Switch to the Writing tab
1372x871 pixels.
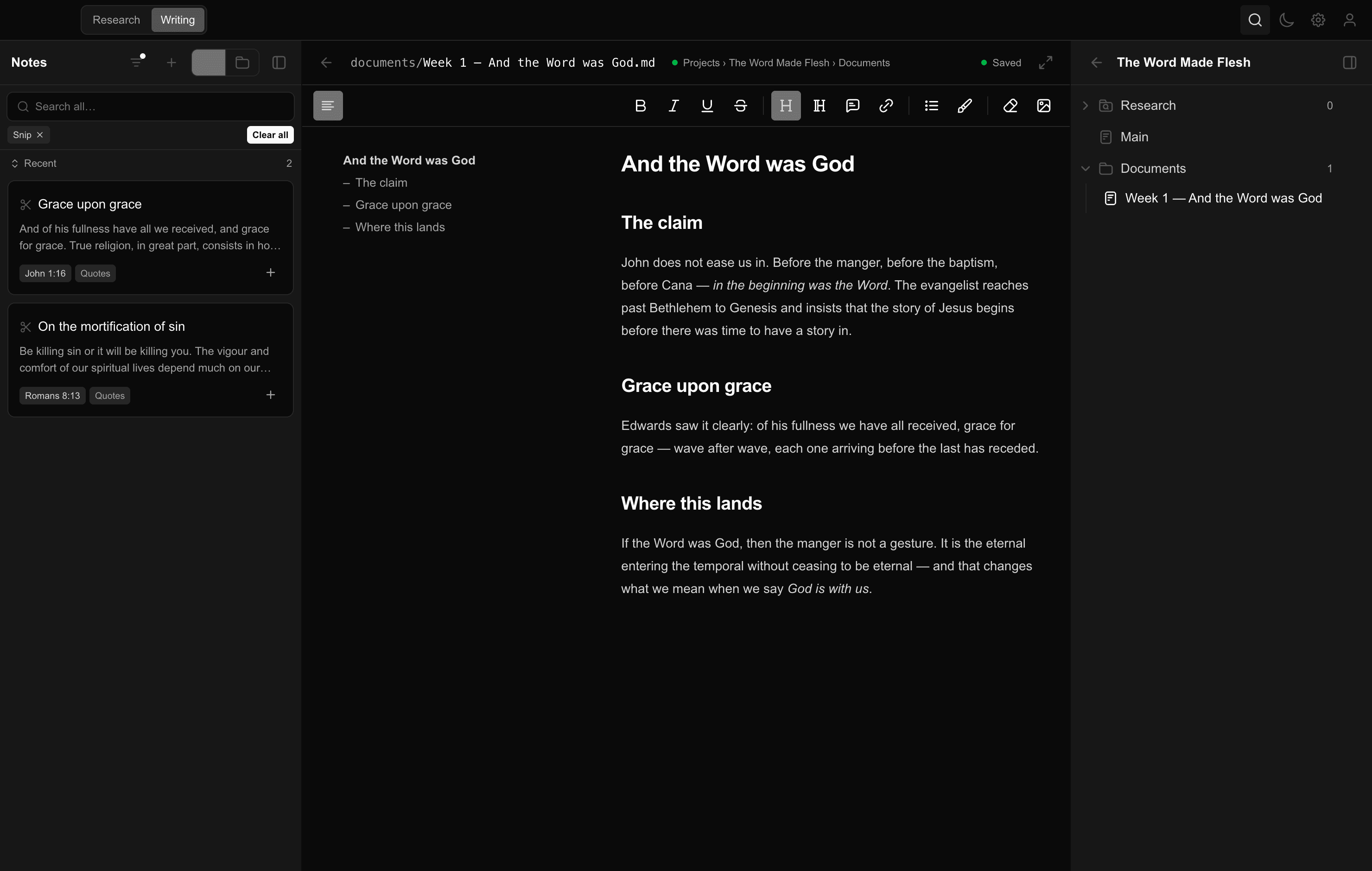pos(178,20)
